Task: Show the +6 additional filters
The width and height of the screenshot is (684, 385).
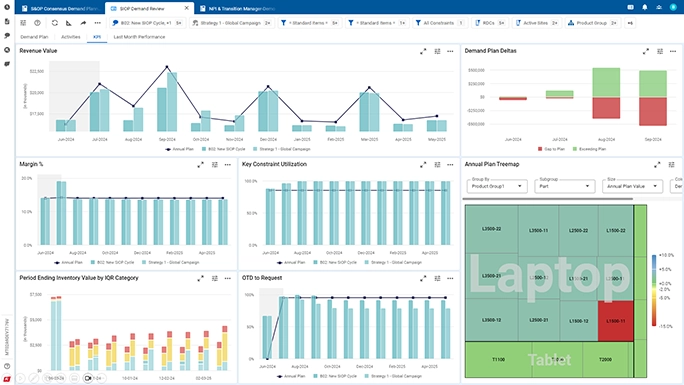Action: [630, 23]
